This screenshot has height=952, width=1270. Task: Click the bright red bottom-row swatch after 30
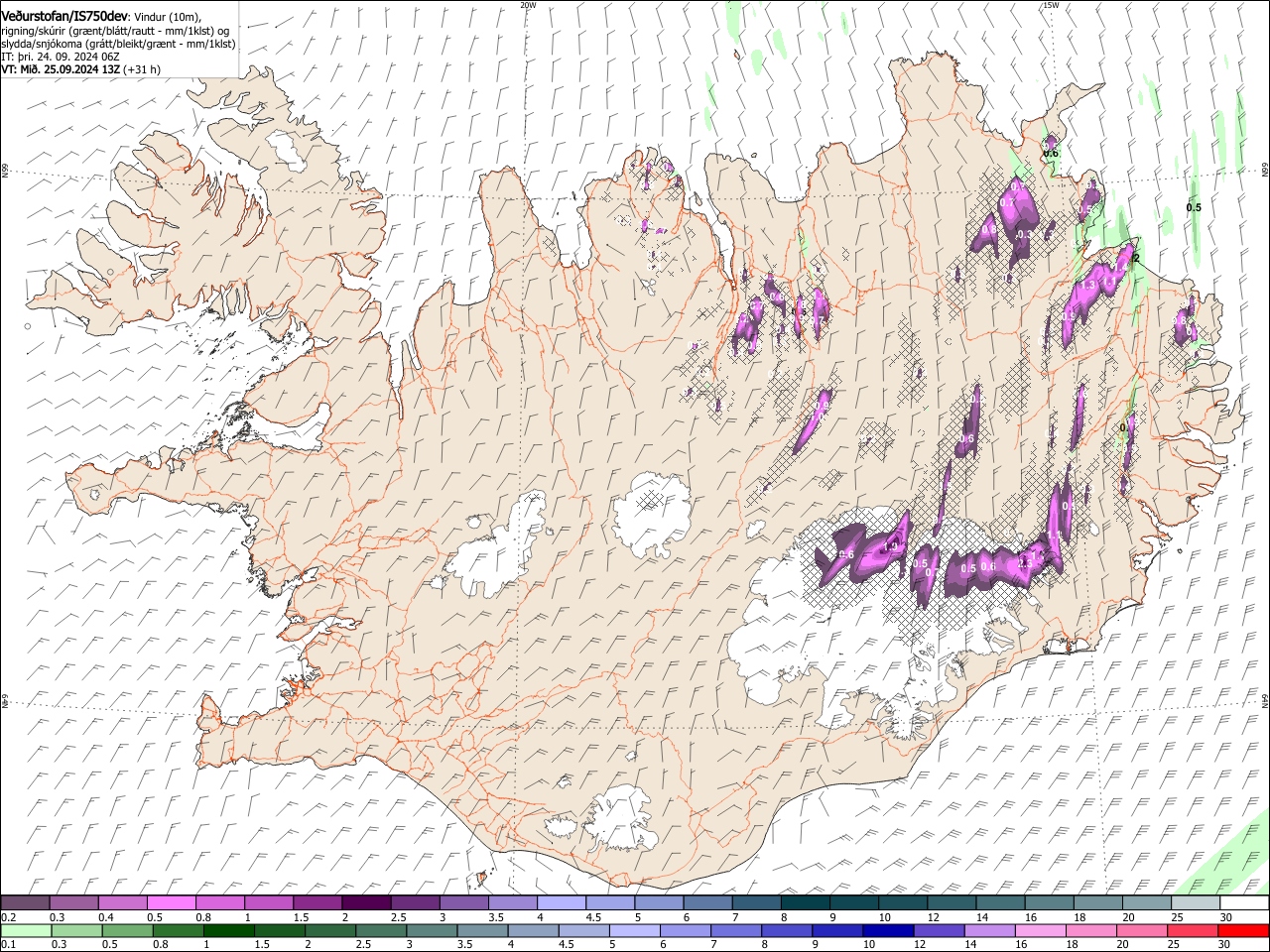[1243, 930]
